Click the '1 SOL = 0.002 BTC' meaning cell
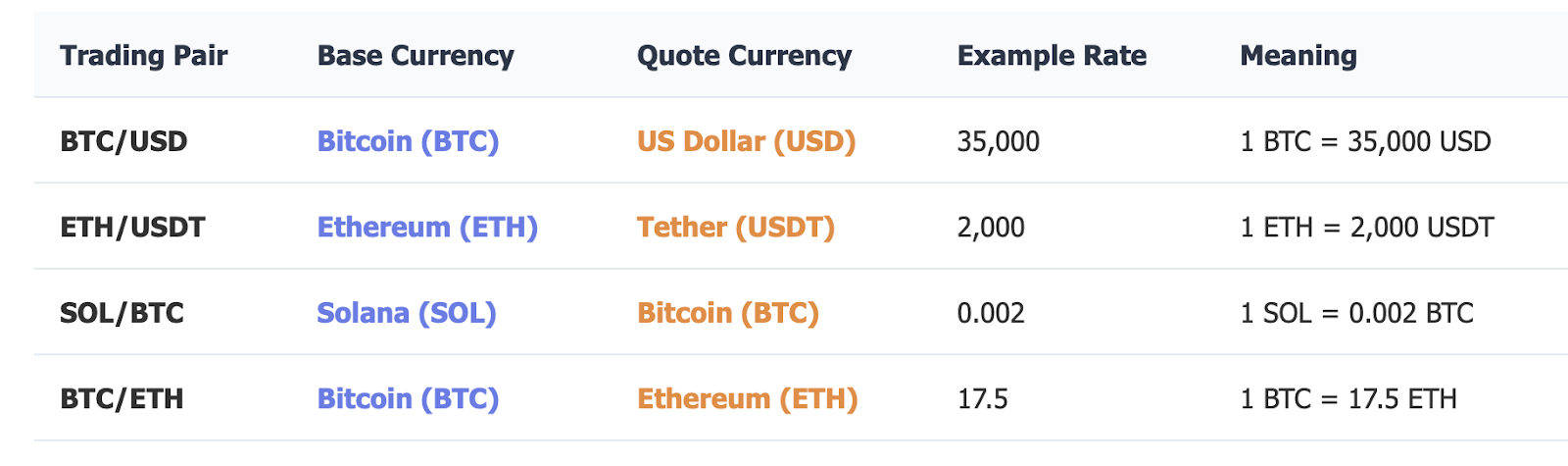The width and height of the screenshot is (1568, 466). pos(1356,313)
